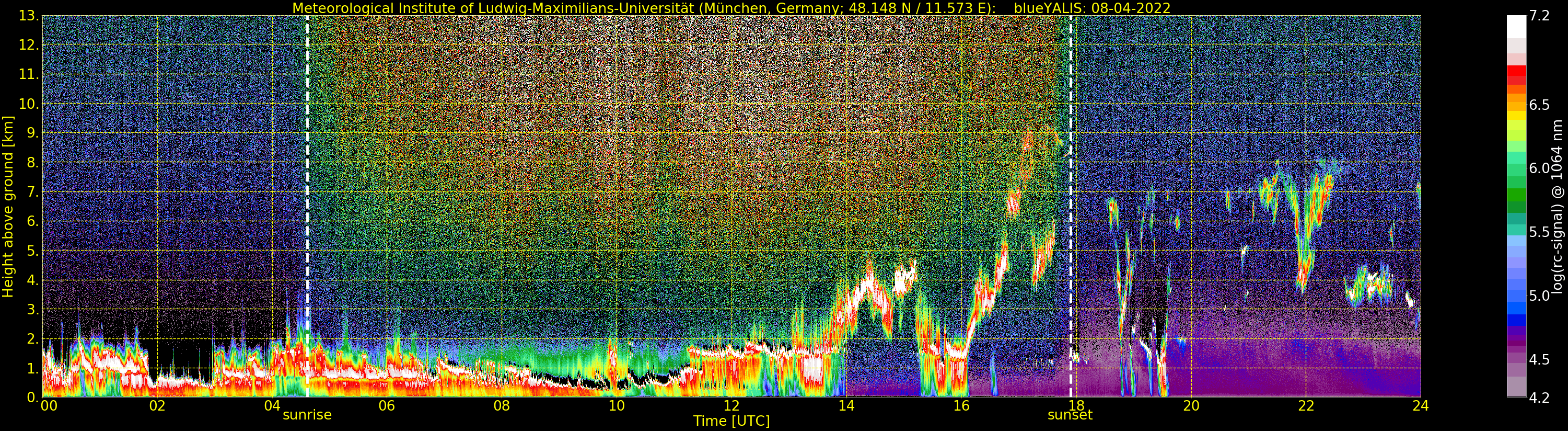Image resolution: width=1568 pixels, height=431 pixels.
Task: Click the '10.' height tick label
Action: tap(29, 104)
